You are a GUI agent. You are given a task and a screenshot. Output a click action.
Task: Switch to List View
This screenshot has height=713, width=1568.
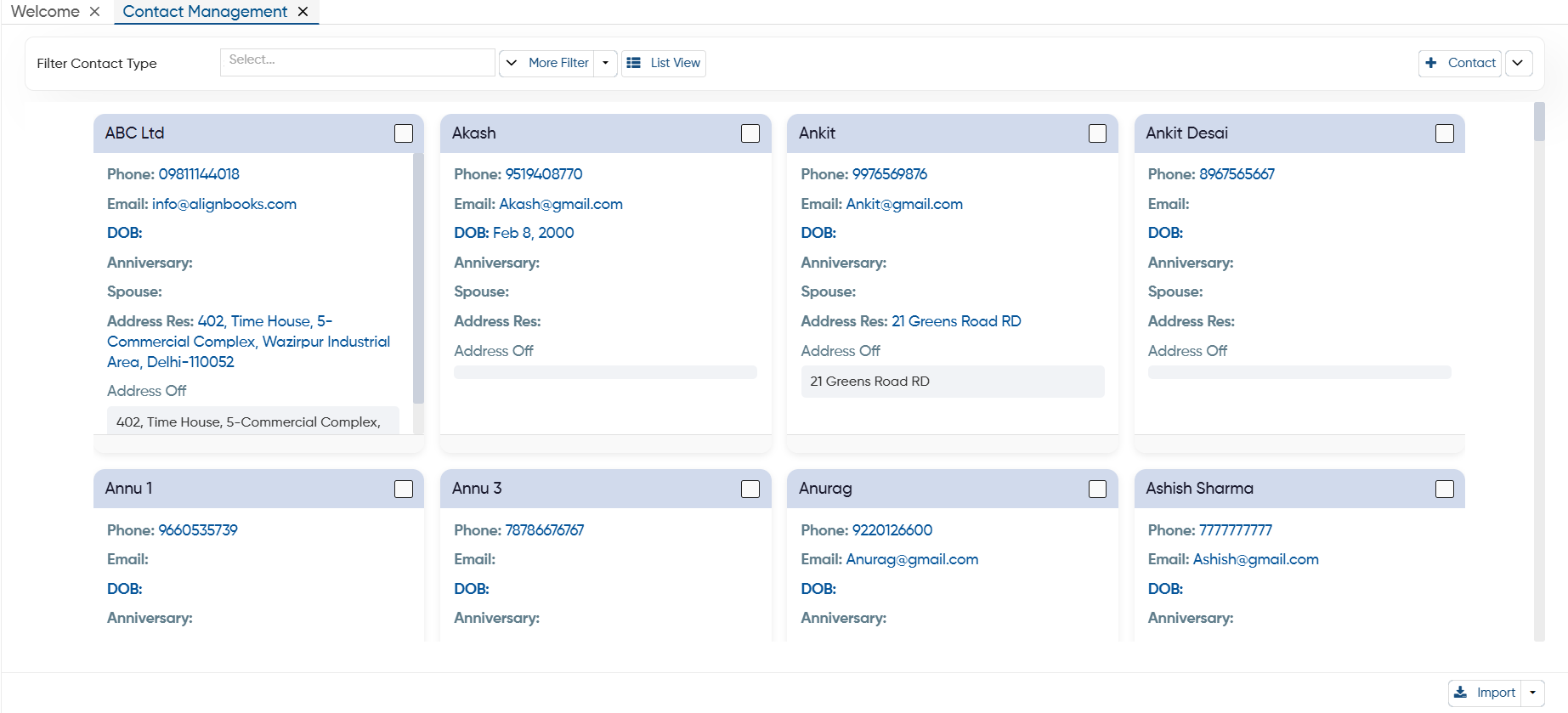point(664,63)
